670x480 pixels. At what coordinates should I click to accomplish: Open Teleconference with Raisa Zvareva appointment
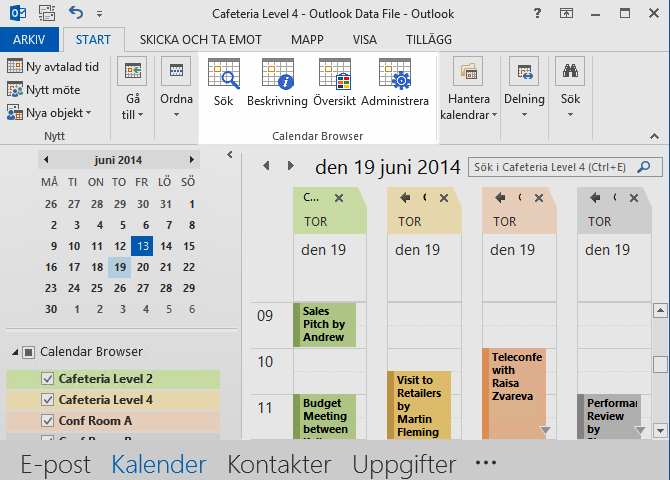tap(514, 393)
